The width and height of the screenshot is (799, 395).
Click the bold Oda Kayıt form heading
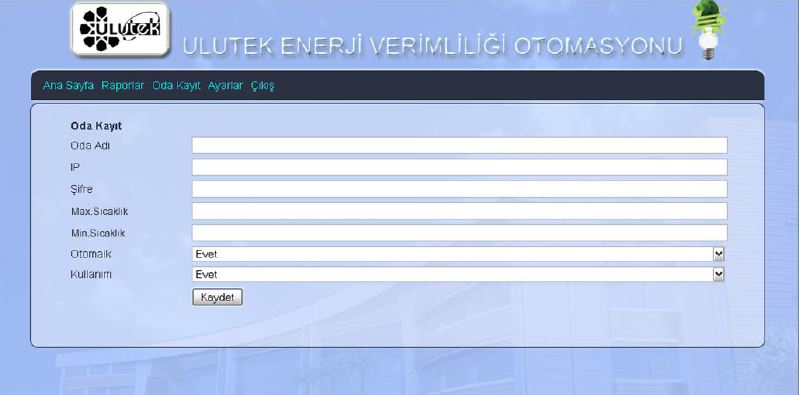click(x=96, y=126)
